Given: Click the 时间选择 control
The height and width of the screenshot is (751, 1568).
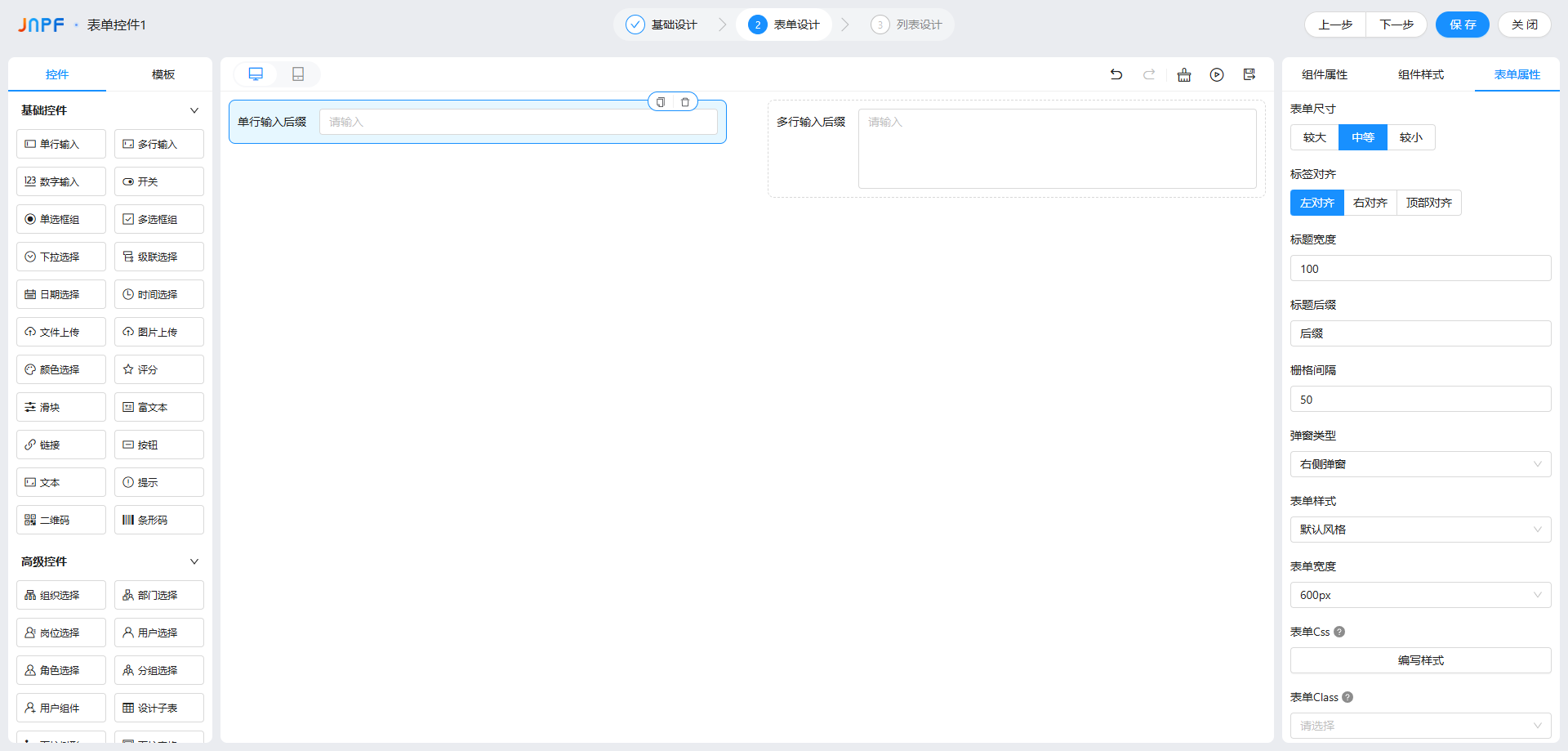Looking at the screenshot, I should (x=159, y=294).
